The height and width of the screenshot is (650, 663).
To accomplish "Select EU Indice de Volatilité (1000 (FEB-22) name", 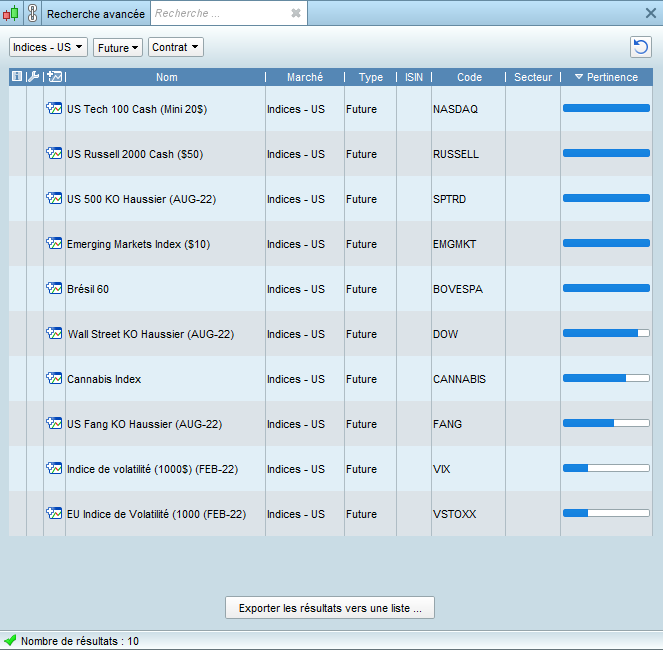I will pyautogui.click(x=156, y=514).
